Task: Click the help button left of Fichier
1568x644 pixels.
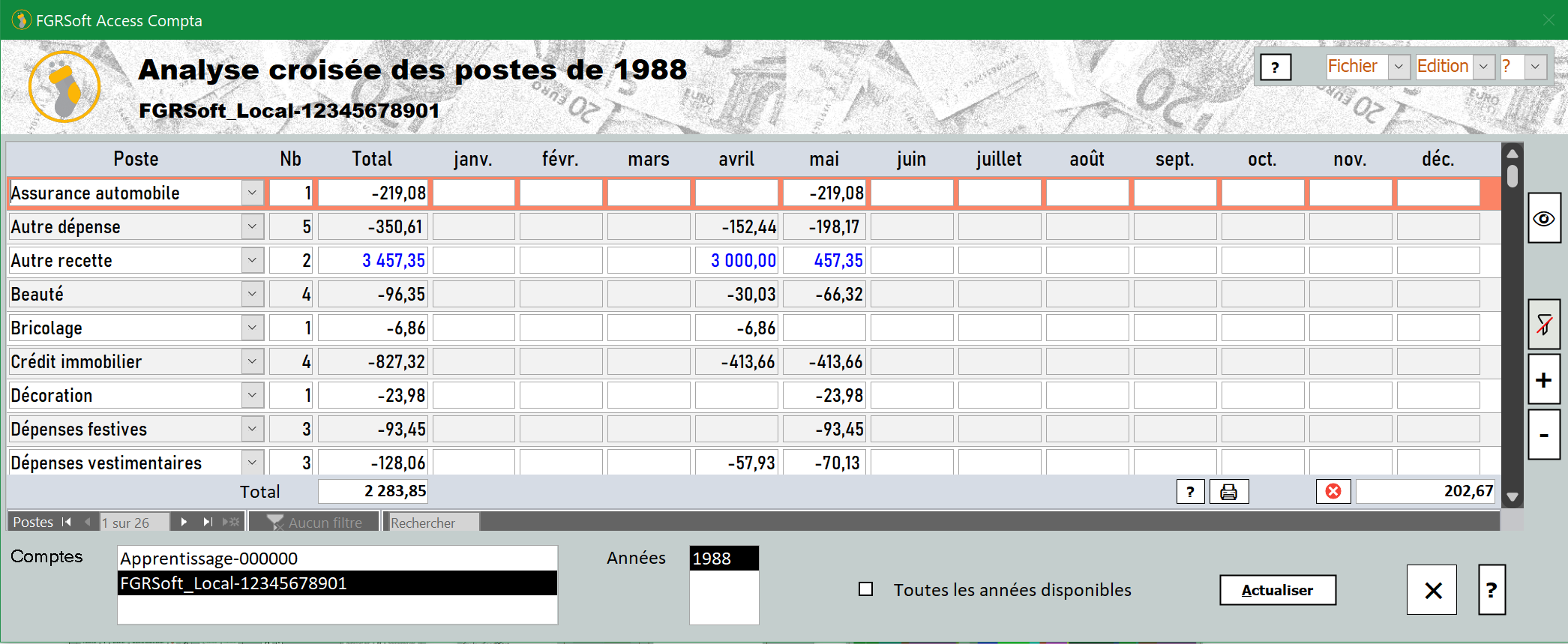Action: coord(1275,67)
